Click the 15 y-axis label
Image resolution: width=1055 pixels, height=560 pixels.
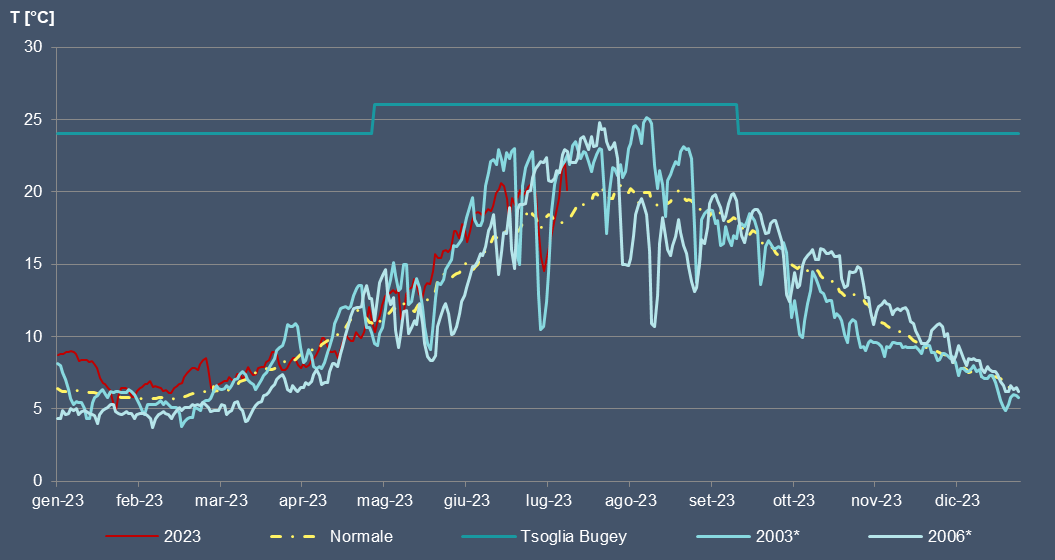coord(34,265)
